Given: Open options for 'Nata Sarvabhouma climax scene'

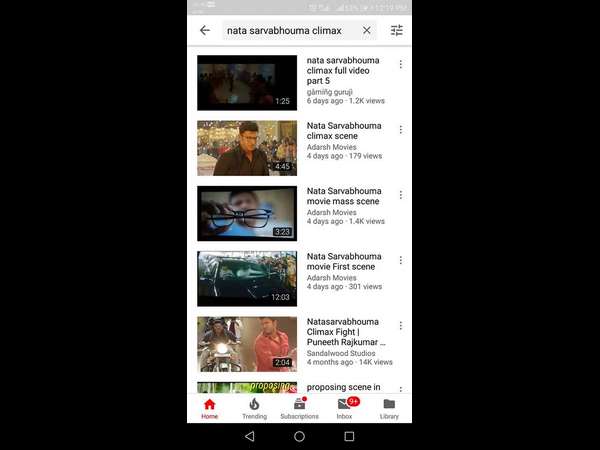Looking at the screenshot, I should 401,130.
